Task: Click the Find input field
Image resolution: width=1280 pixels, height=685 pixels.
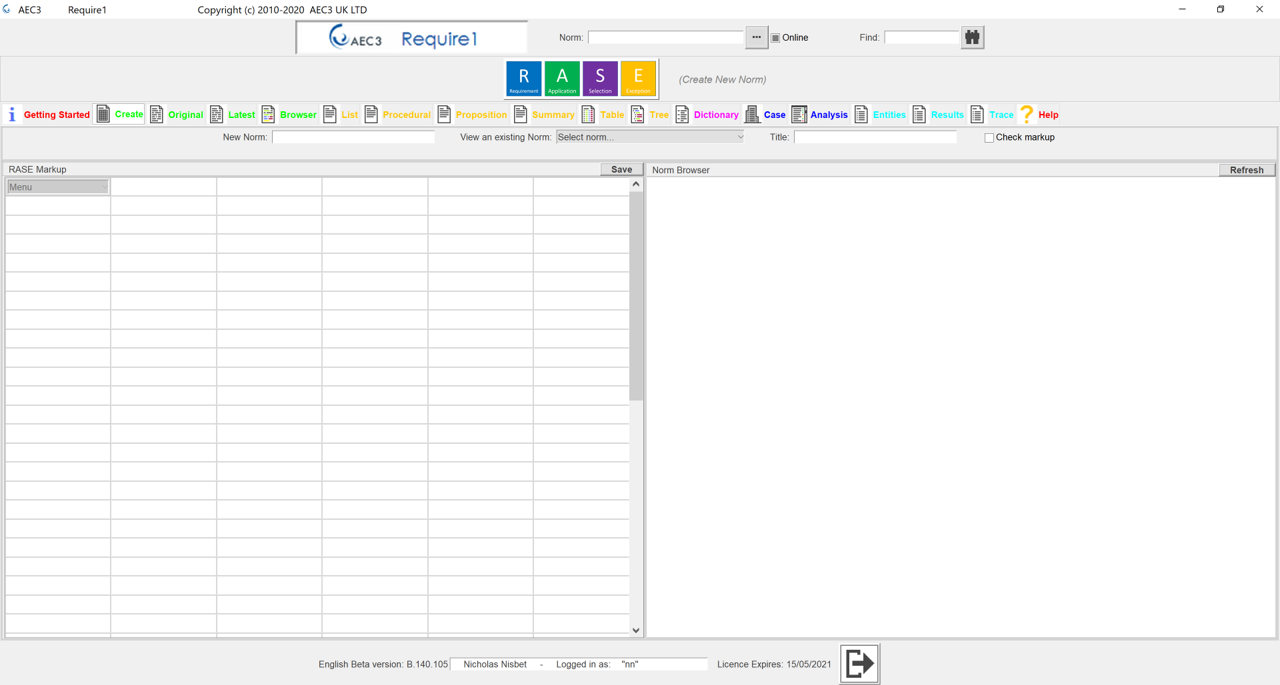Action: point(922,37)
